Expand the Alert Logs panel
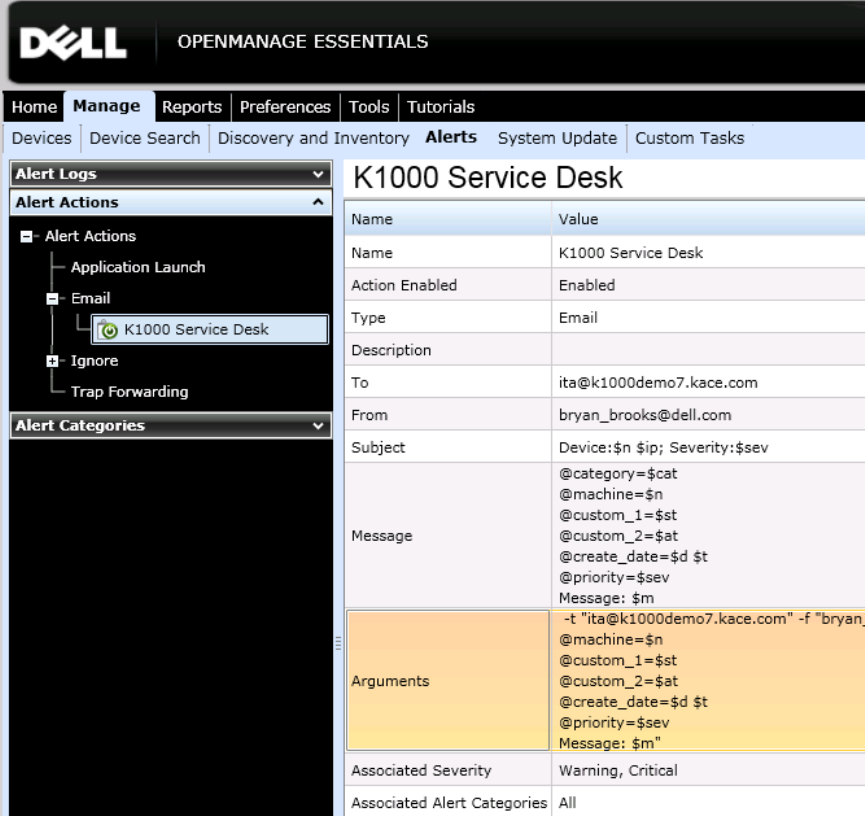Image resolution: width=865 pixels, height=816 pixels. pyautogui.click(x=318, y=174)
